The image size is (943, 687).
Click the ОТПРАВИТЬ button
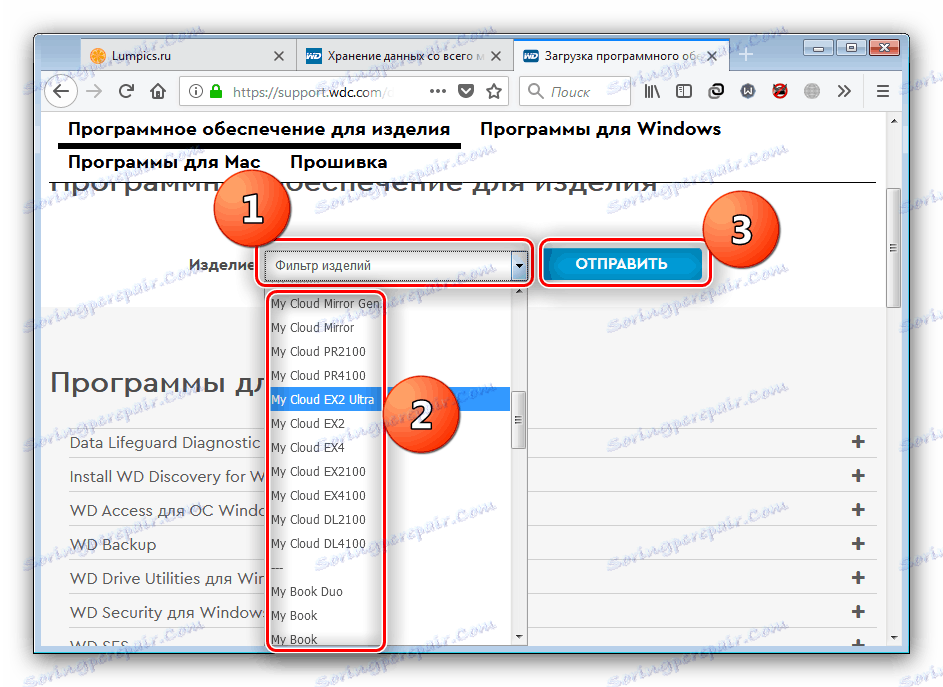[622, 264]
